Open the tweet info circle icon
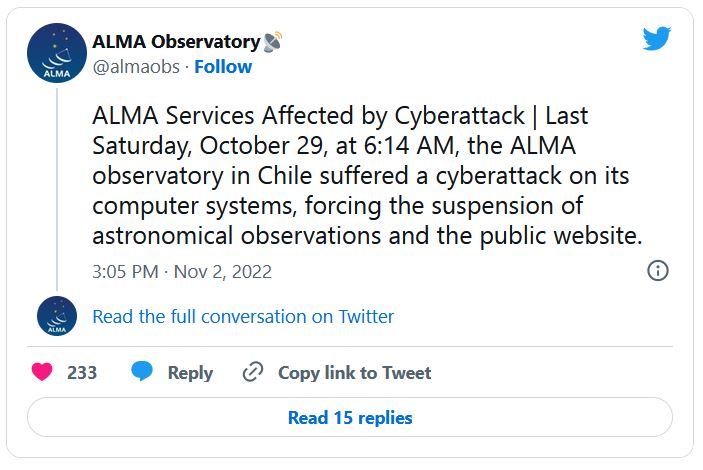Screen dimensions: 703x470 pos(658,270)
